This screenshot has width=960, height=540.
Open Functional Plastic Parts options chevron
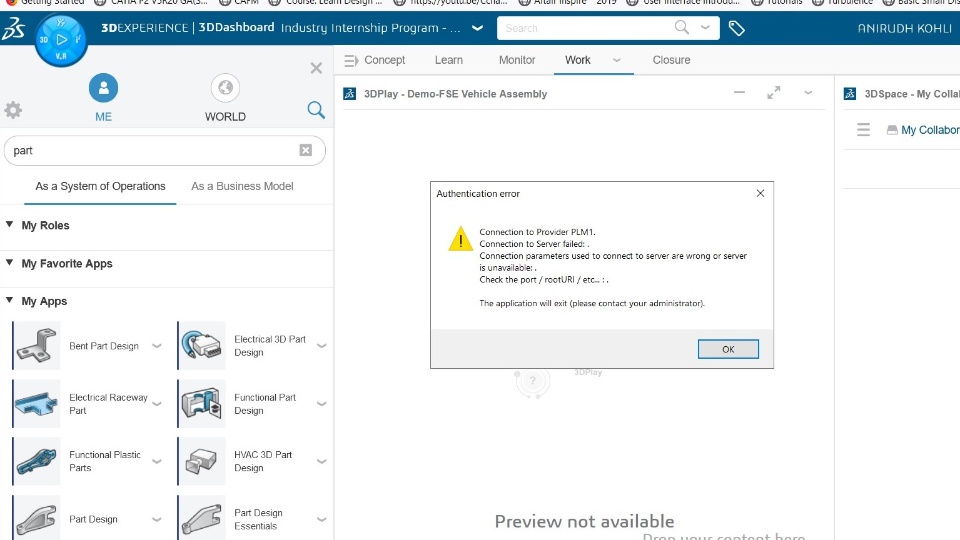[157, 461]
